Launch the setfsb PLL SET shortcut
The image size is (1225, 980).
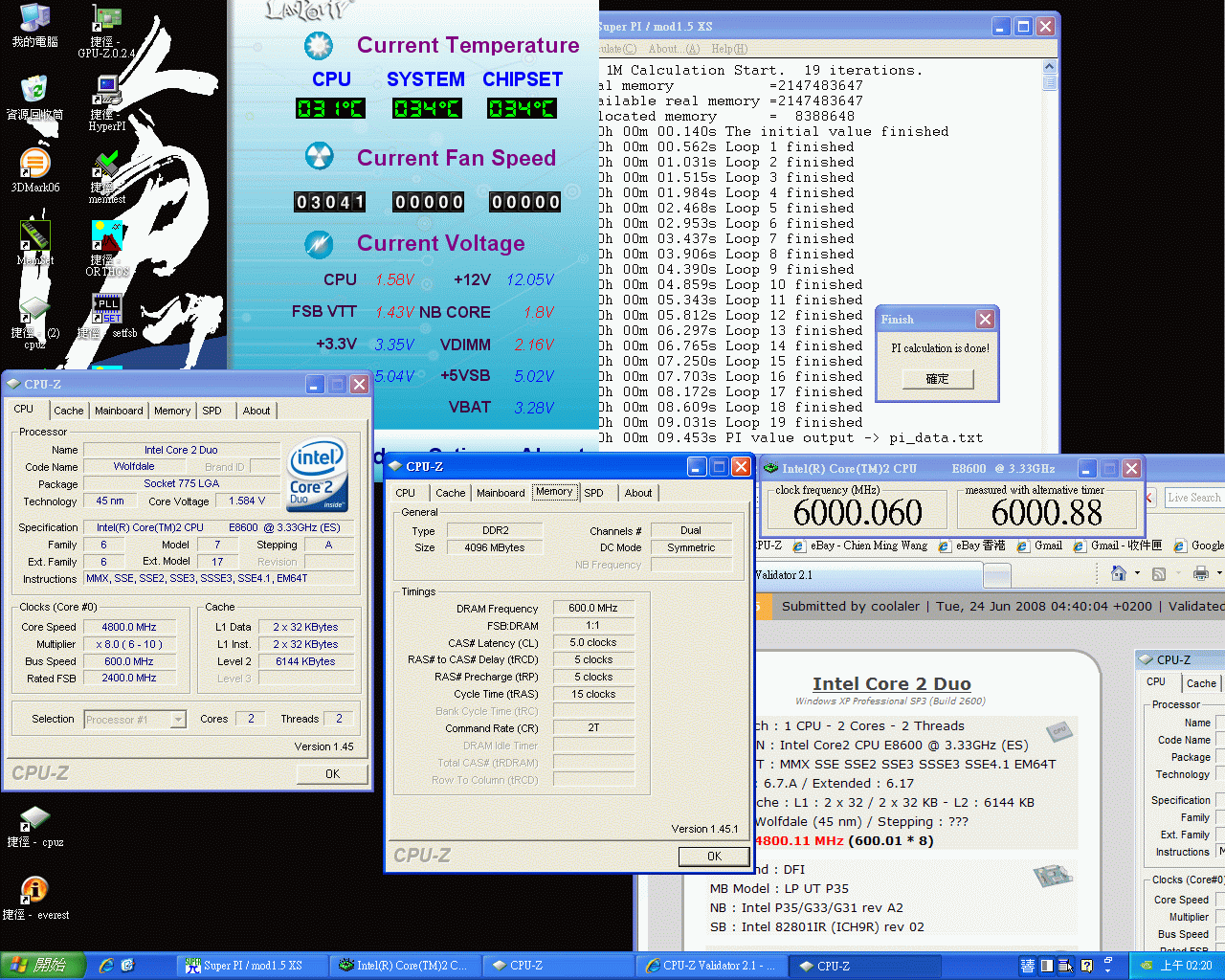click(106, 309)
